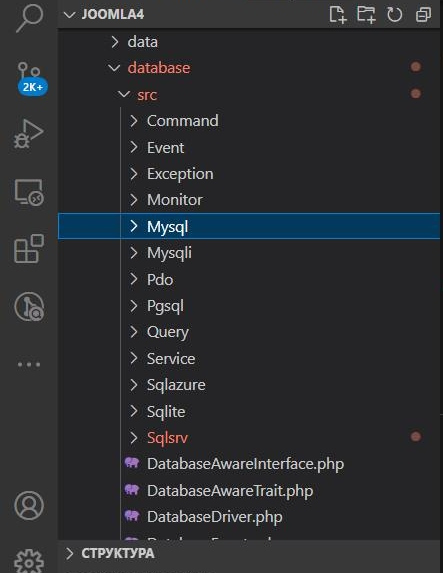Expand the Service folder chevron
Image resolution: width=443 pixels, height=573 pixels.
pyautogui.click(x=134, y=358)
